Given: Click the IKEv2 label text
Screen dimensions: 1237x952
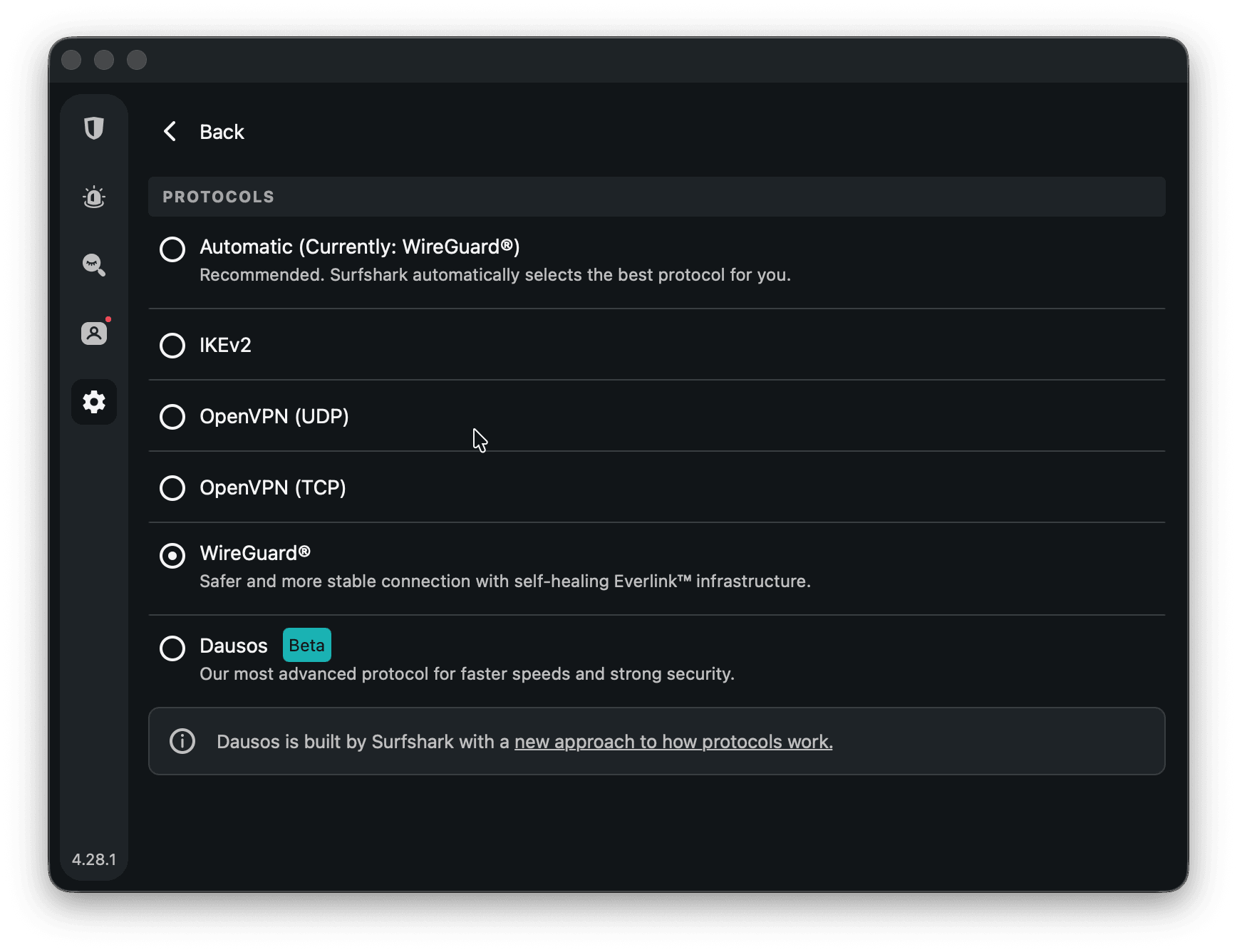Looking at the screenshot, I should pos(225,345).
